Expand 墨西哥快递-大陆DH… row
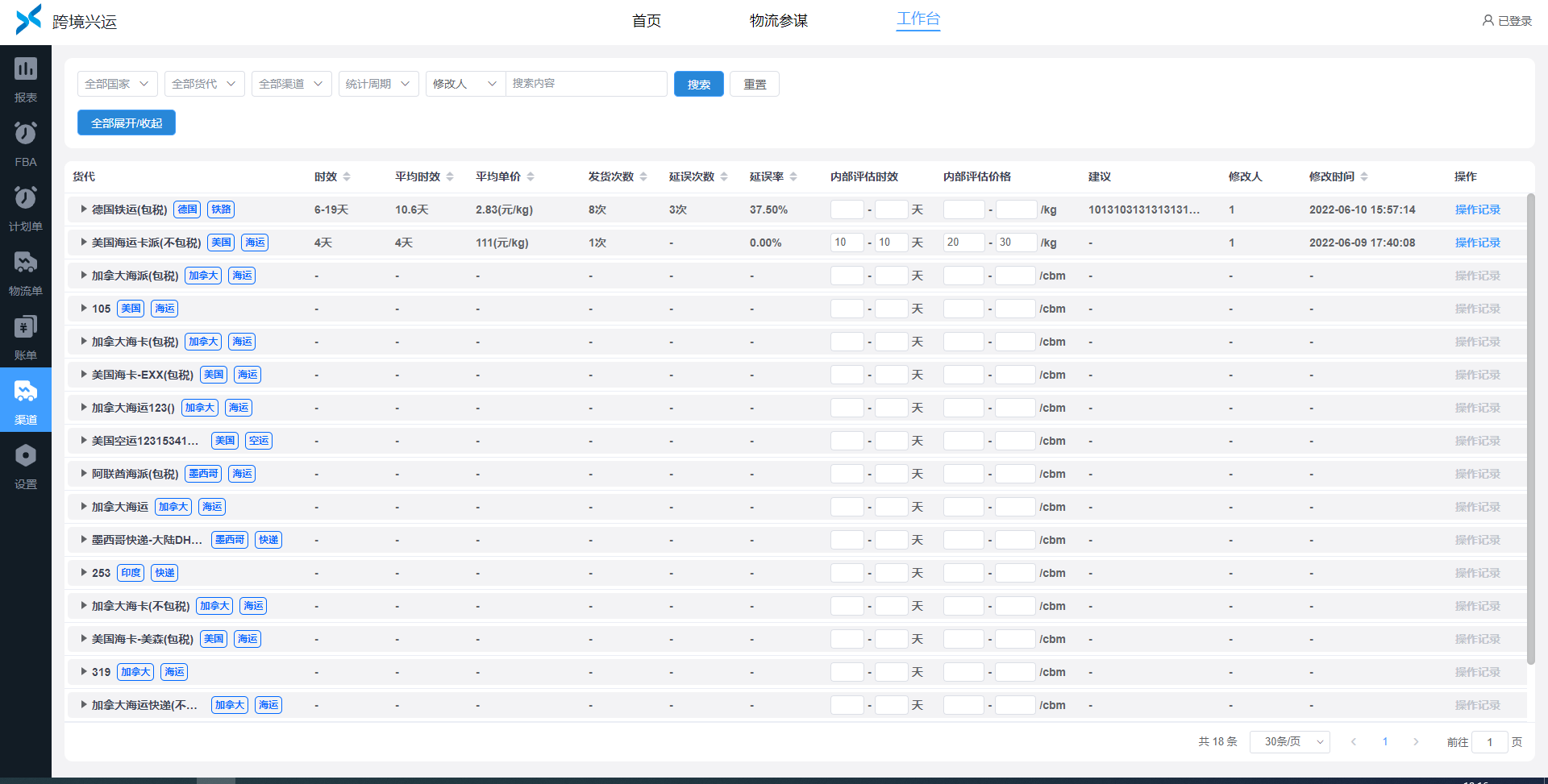 84,540
